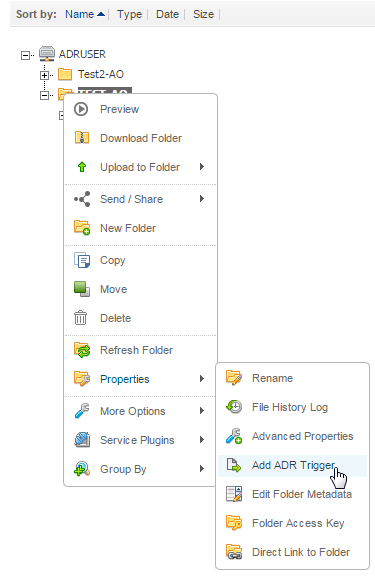
Task: Sort files by Date
Action: 167,14
